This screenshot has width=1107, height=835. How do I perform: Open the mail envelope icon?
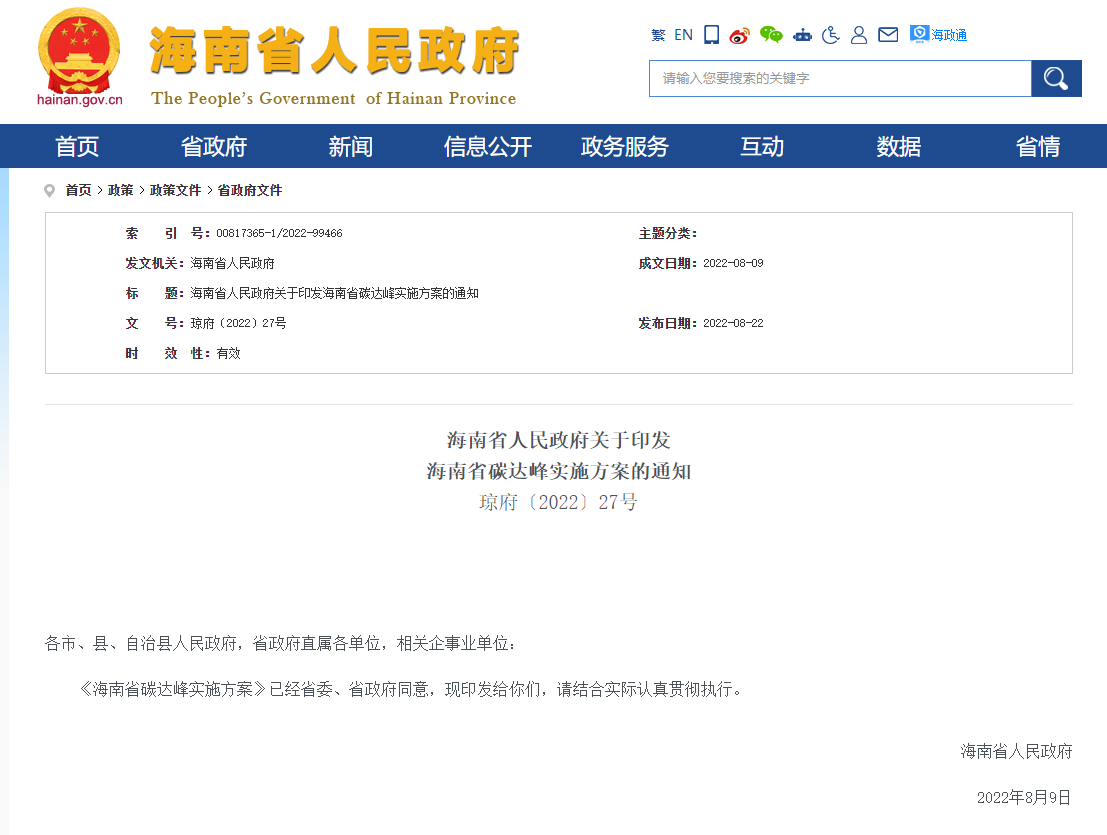(x=887, y=35)
